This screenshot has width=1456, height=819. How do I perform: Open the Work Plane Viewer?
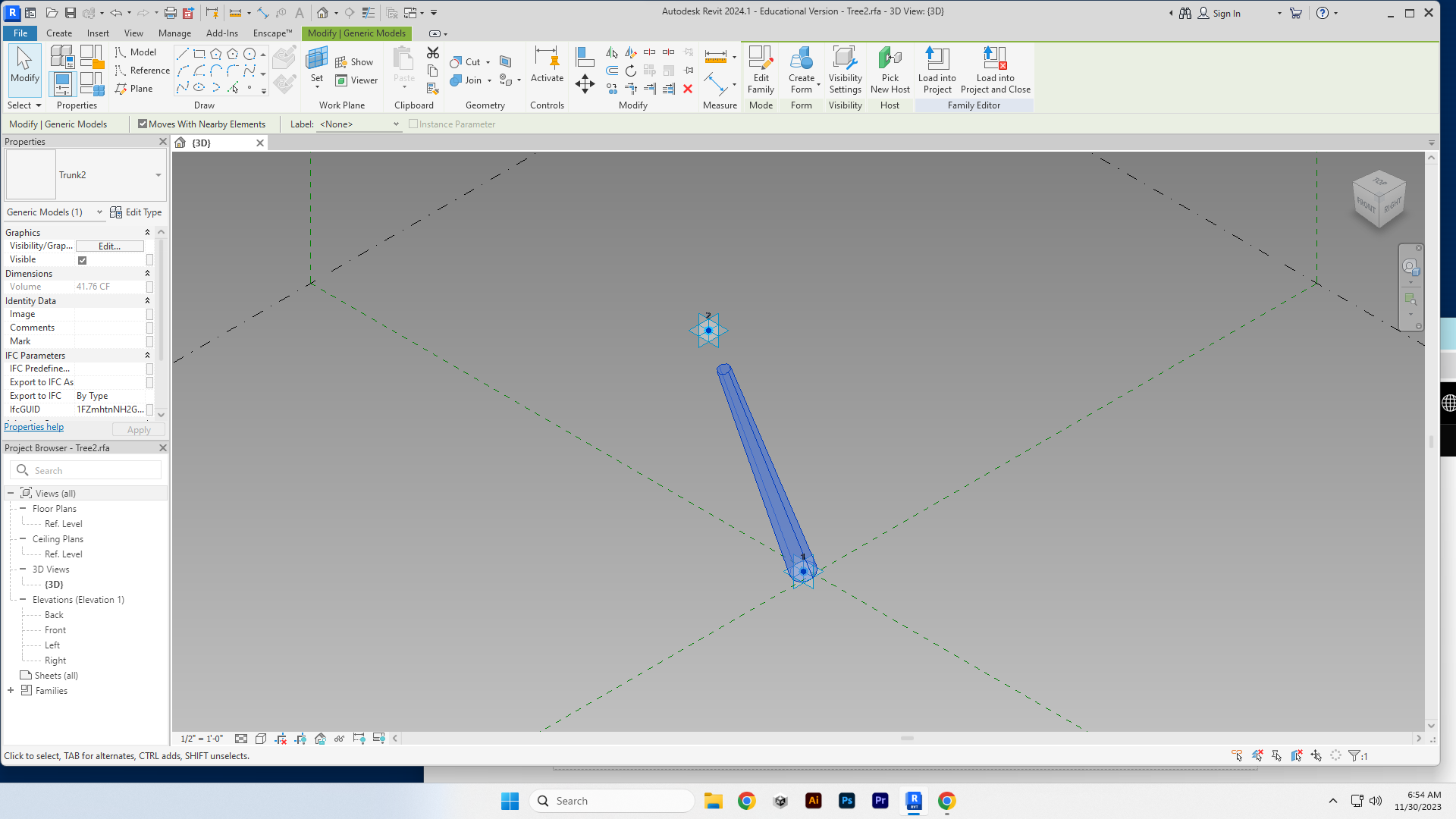click(x=357, y=80)
